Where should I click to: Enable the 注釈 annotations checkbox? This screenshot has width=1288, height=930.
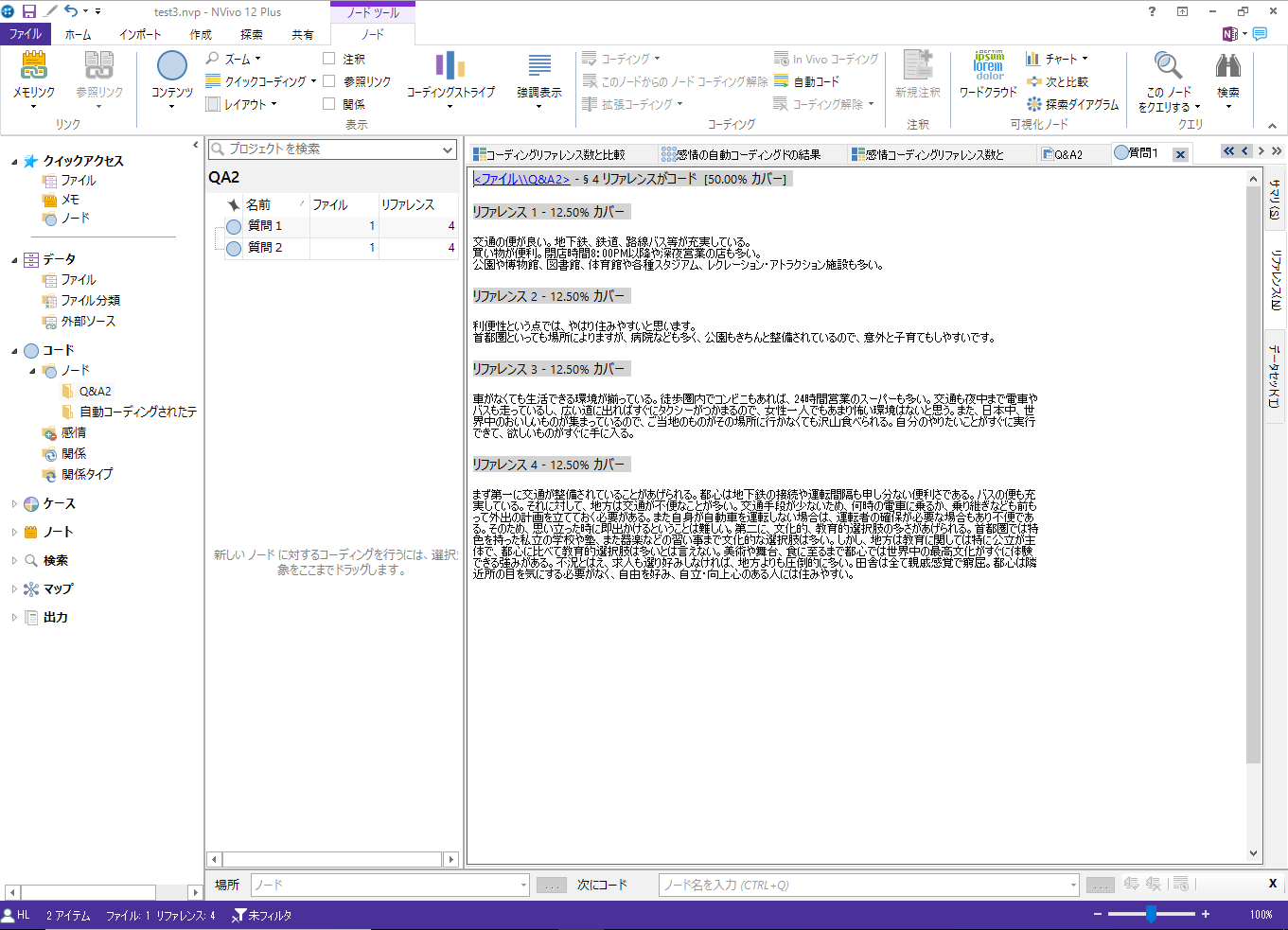click(329, 59)
